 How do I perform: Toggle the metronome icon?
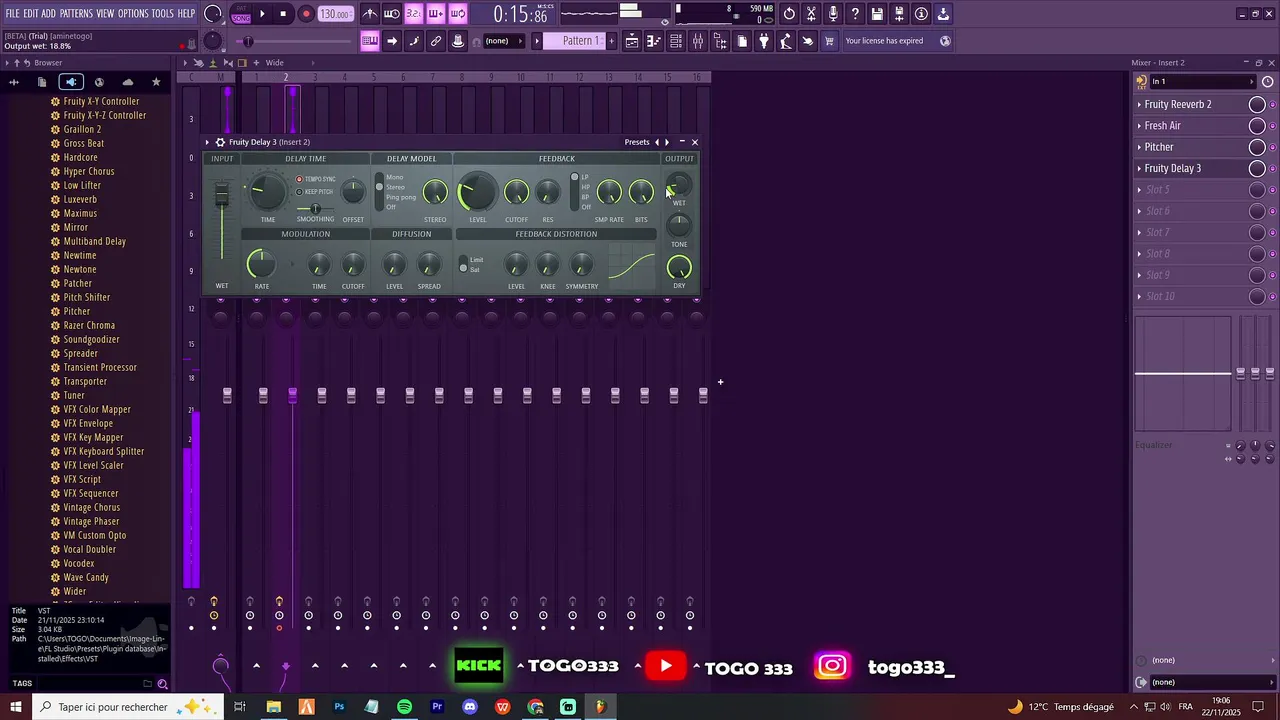370,14
